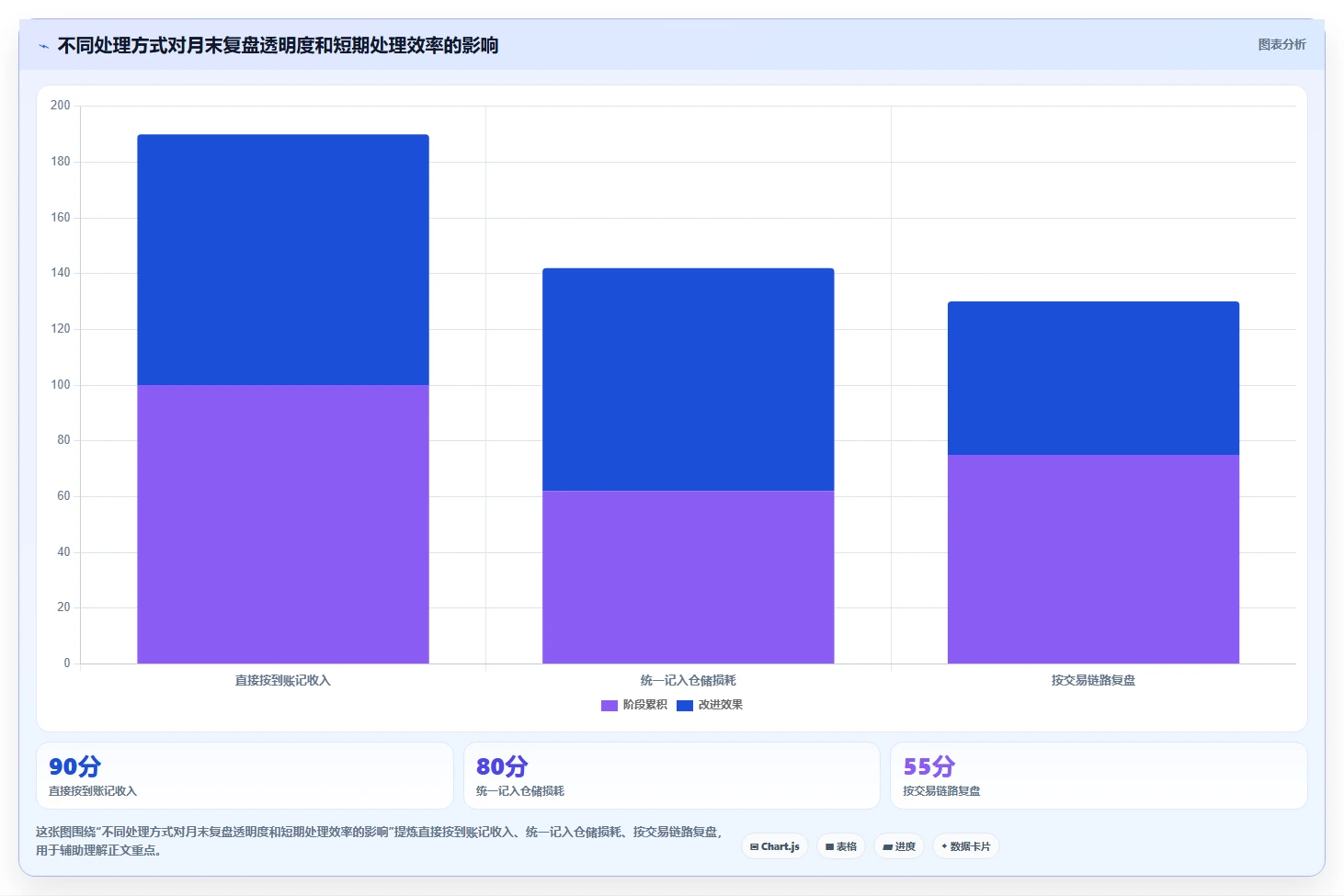Click the blue bar segment for 统一记入仓储损耗
Viewport: 1344px width, 896px height.
pos(689,380)
